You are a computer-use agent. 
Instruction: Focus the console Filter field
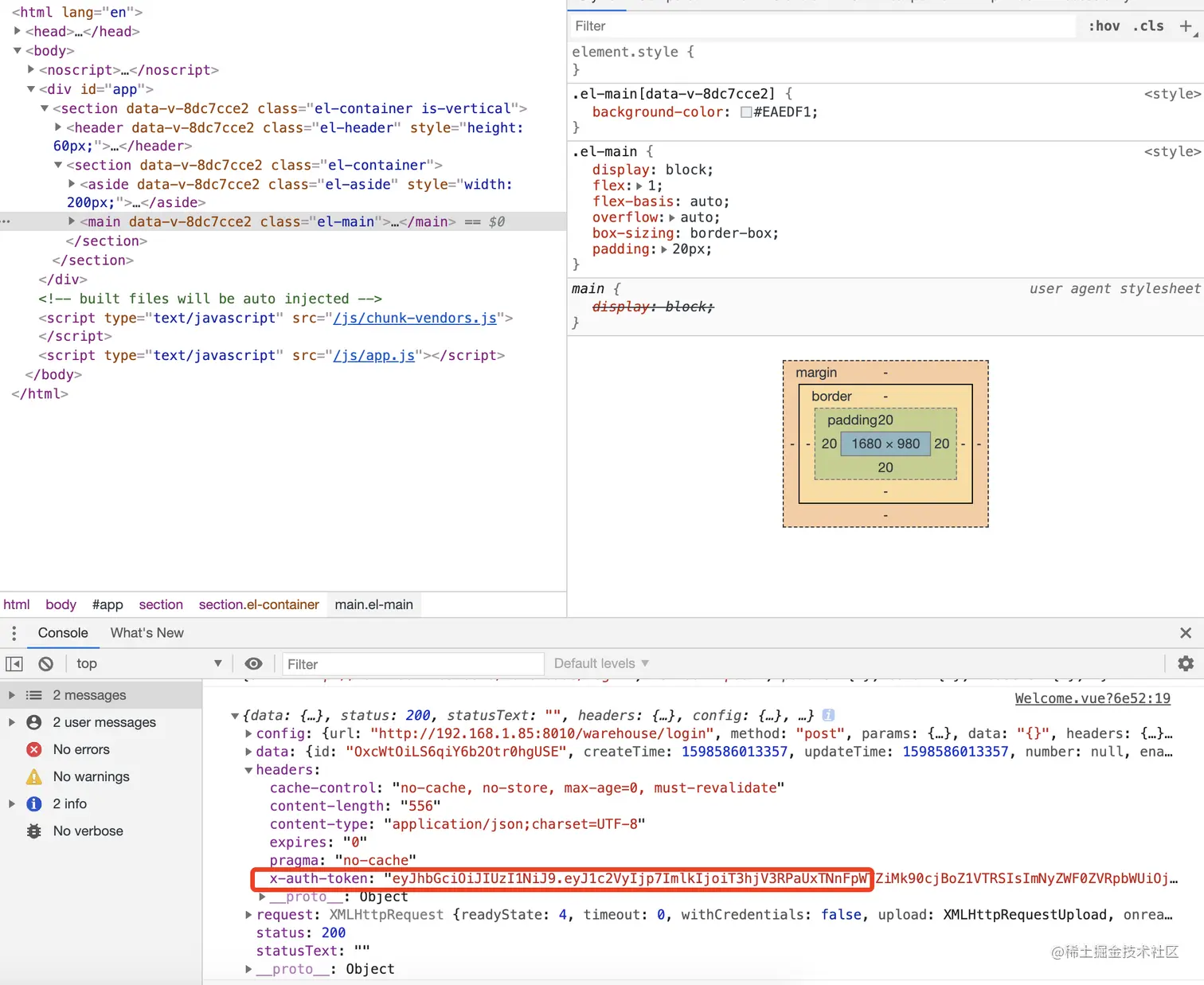coord(412,664)
